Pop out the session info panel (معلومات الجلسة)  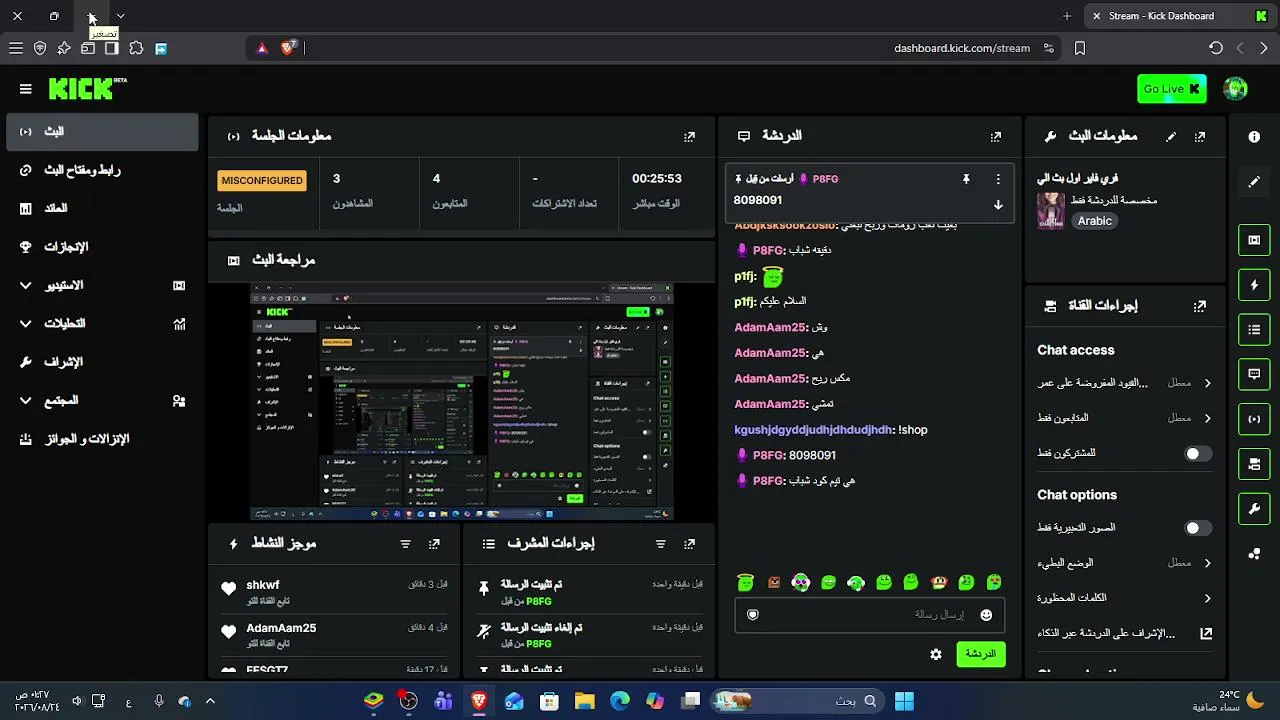coord(689,136)
